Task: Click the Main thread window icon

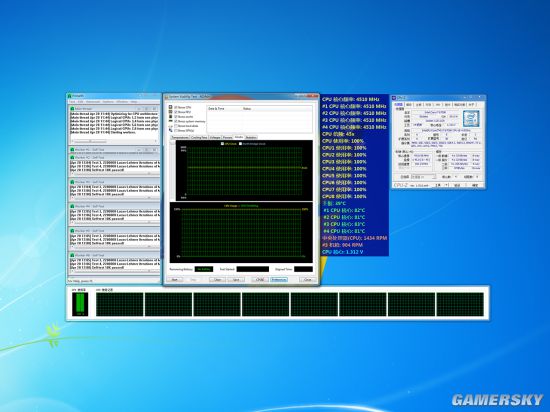Action: 72,109
